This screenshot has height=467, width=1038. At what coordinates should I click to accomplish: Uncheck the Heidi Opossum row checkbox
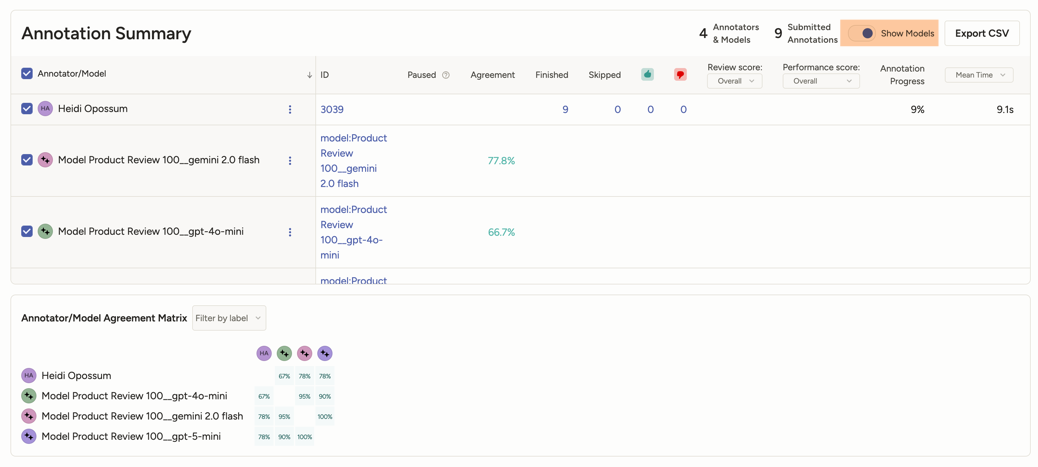27,109
